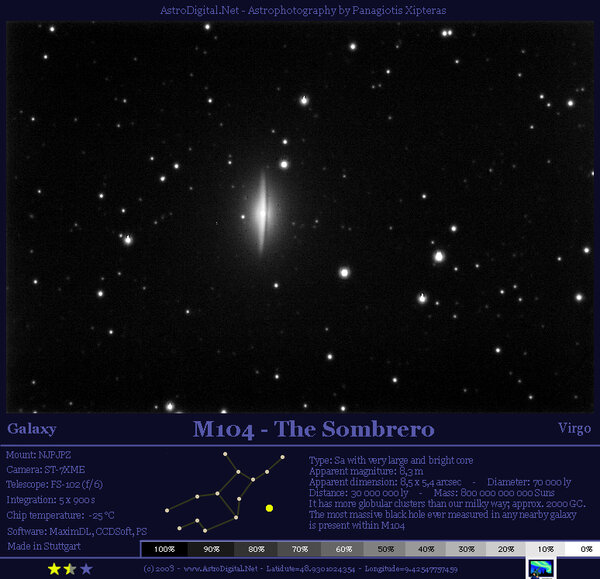The width and height of the screenshot is (600, 579).
Task: Select the 0% white grayscale swatch
Action: [582, 549]
